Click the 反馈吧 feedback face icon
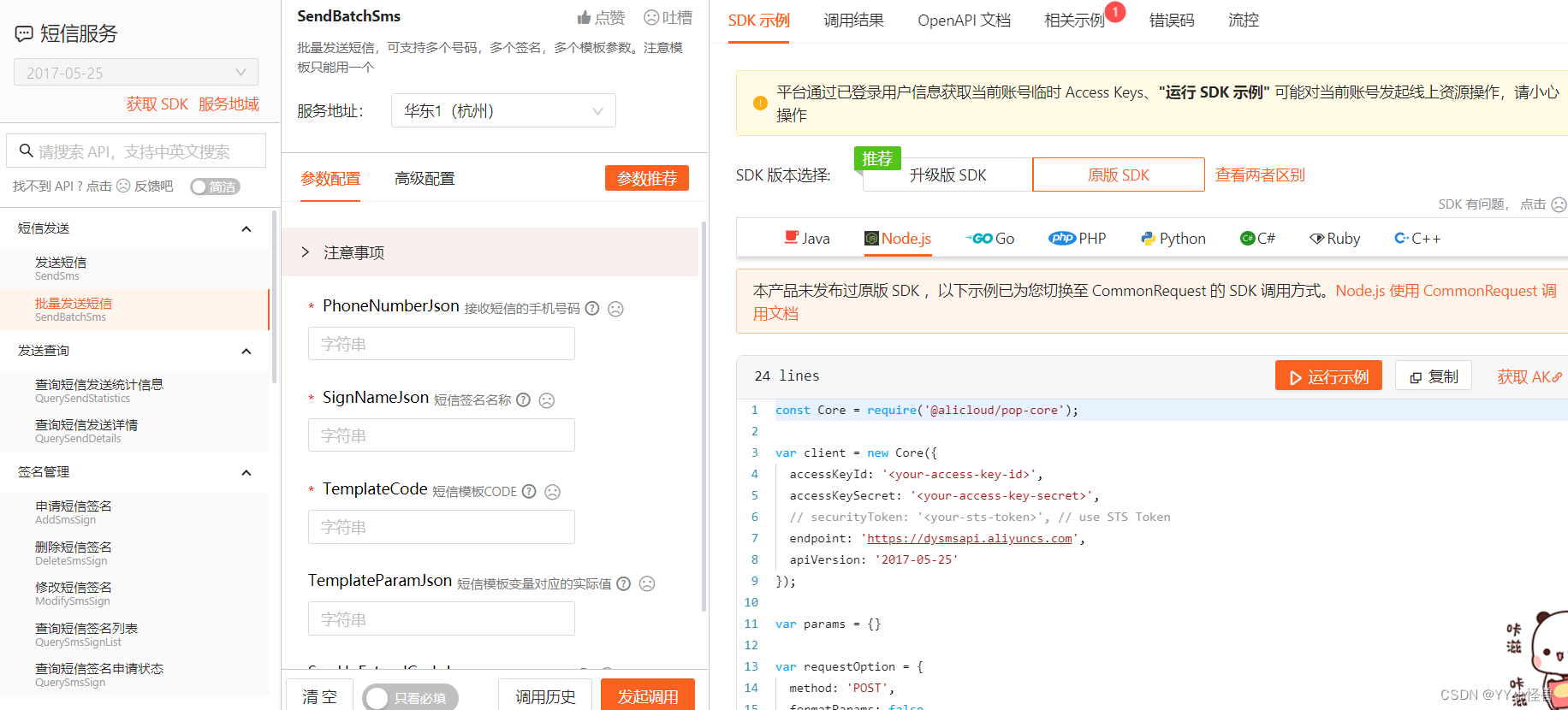The height and width of the screenshot is (710, 1568). coord(123,186)
